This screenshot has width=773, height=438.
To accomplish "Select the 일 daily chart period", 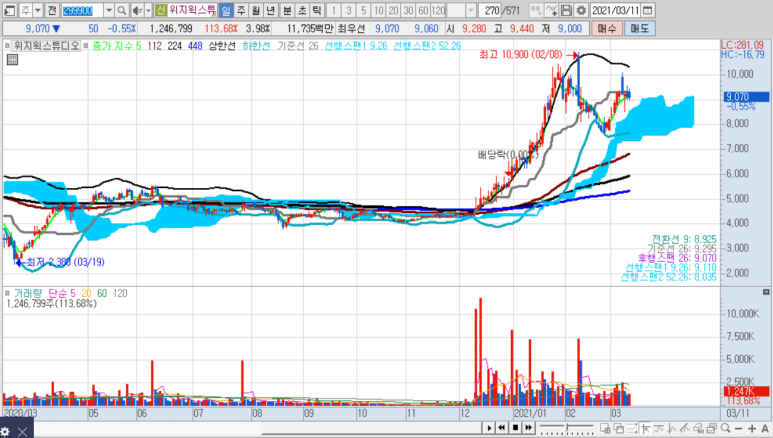I will [x=226, y=10].
